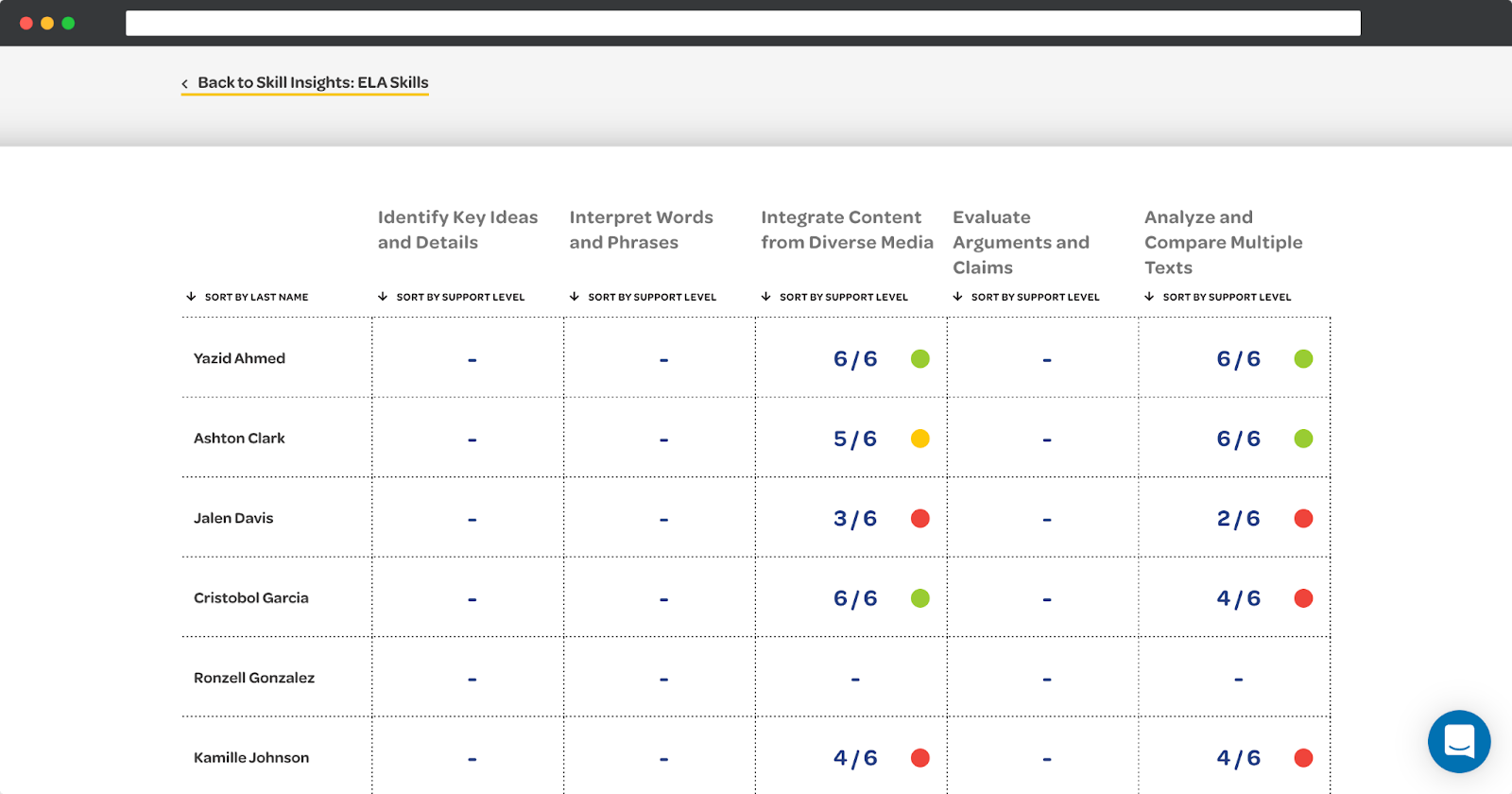Sort Interpret Words and Phrases by support level

coord(643,297)
